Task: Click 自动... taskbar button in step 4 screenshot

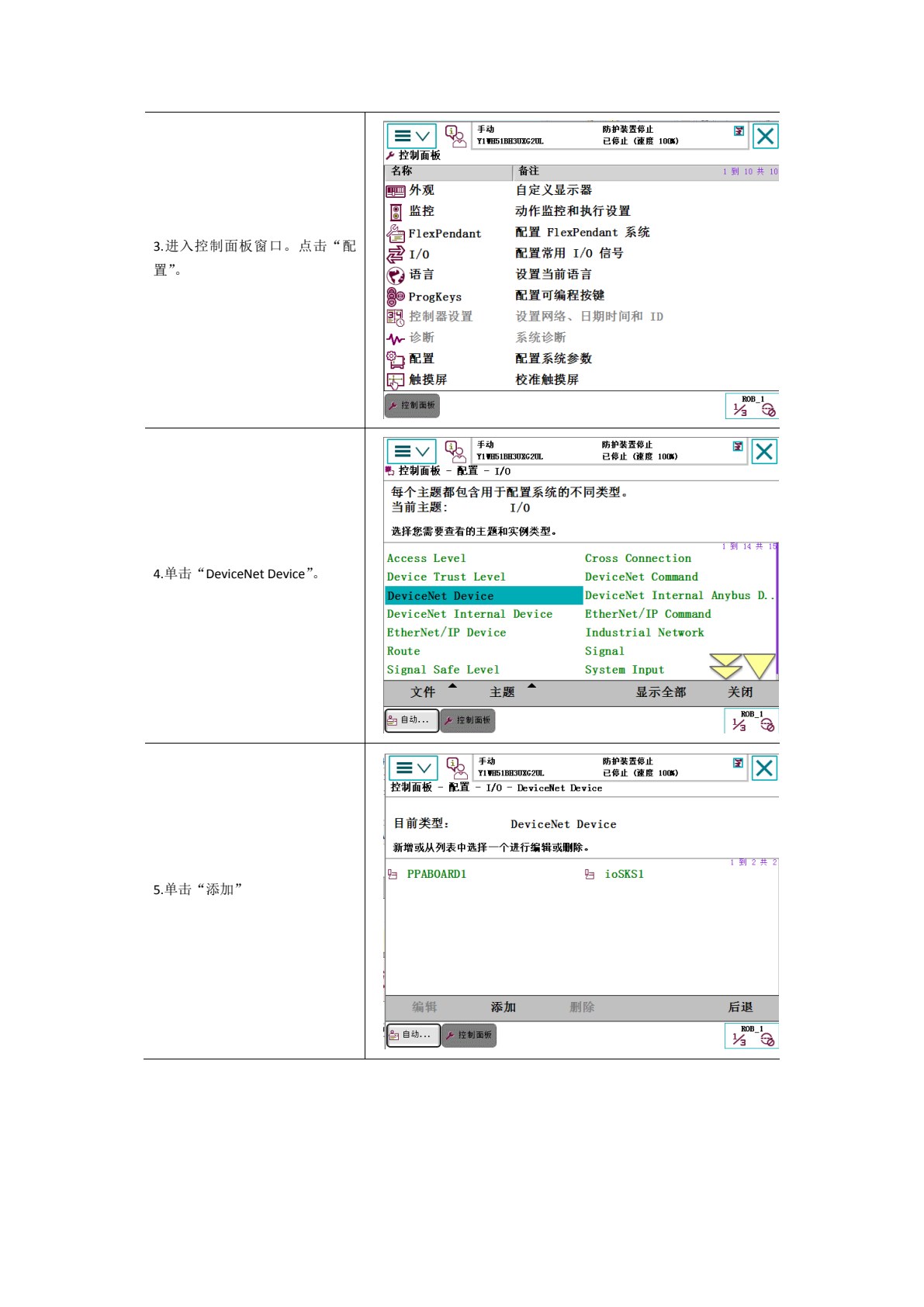Action: point(412,720)
